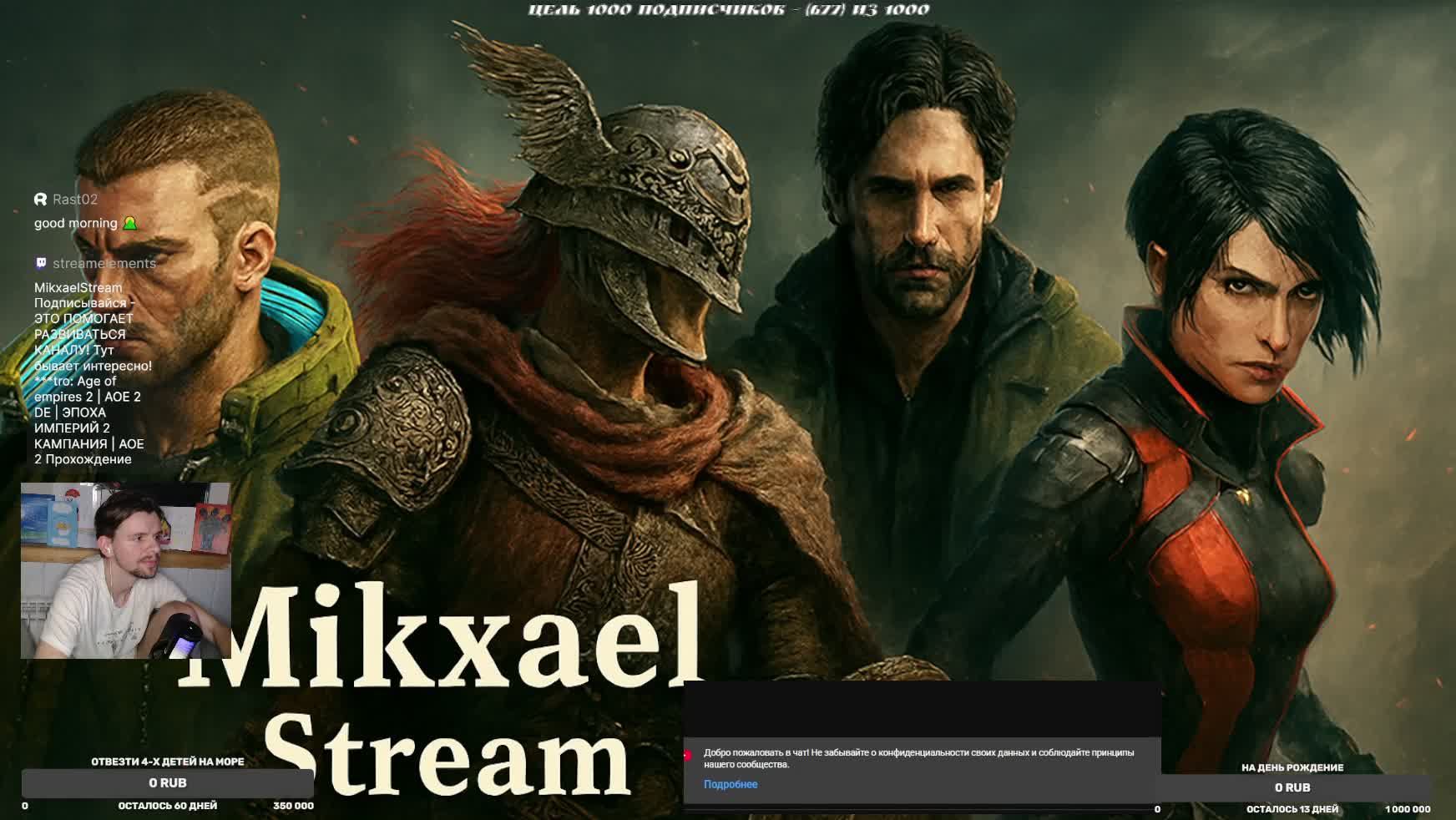Click the streamer webcam feed
The width and height of the screenshot is (1456, 820).
[x=125, y=570]
